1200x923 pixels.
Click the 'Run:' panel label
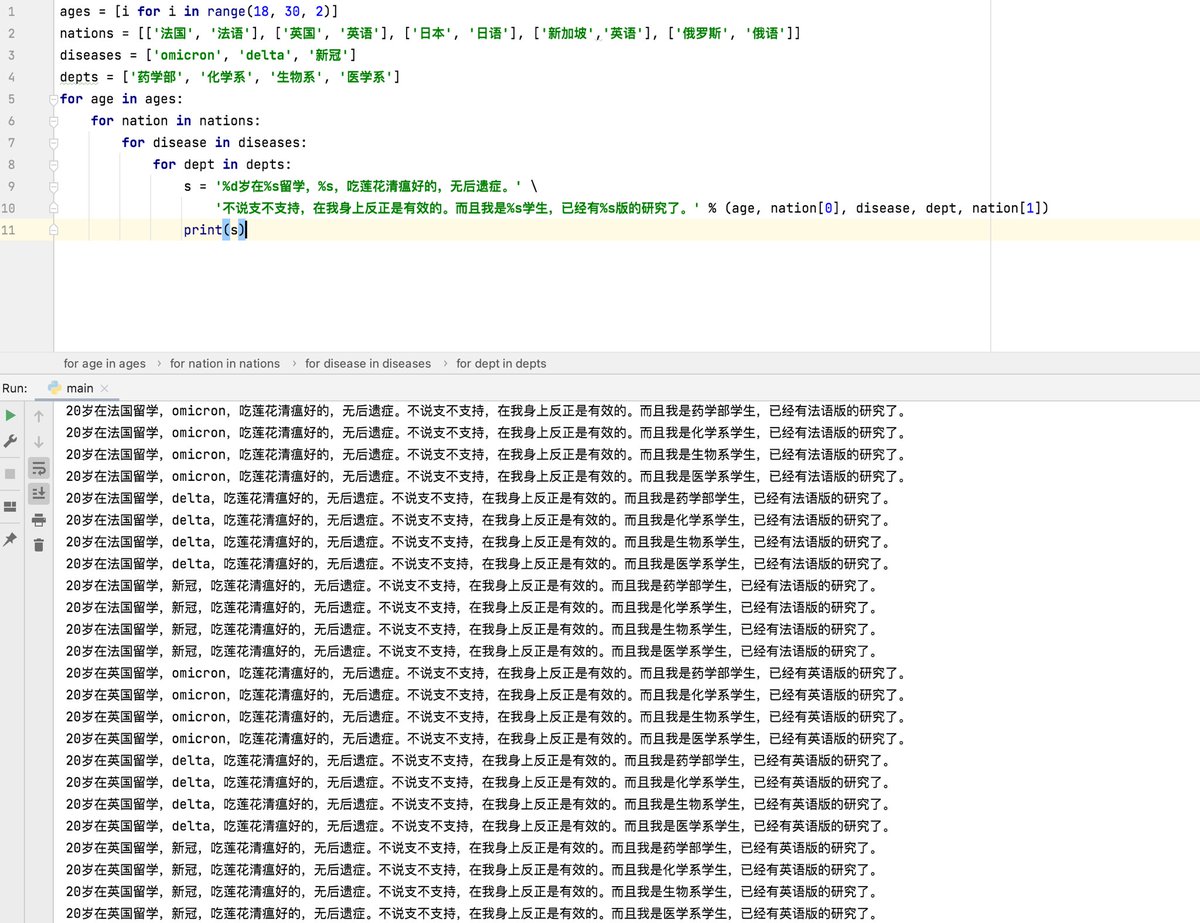(14, 388)
